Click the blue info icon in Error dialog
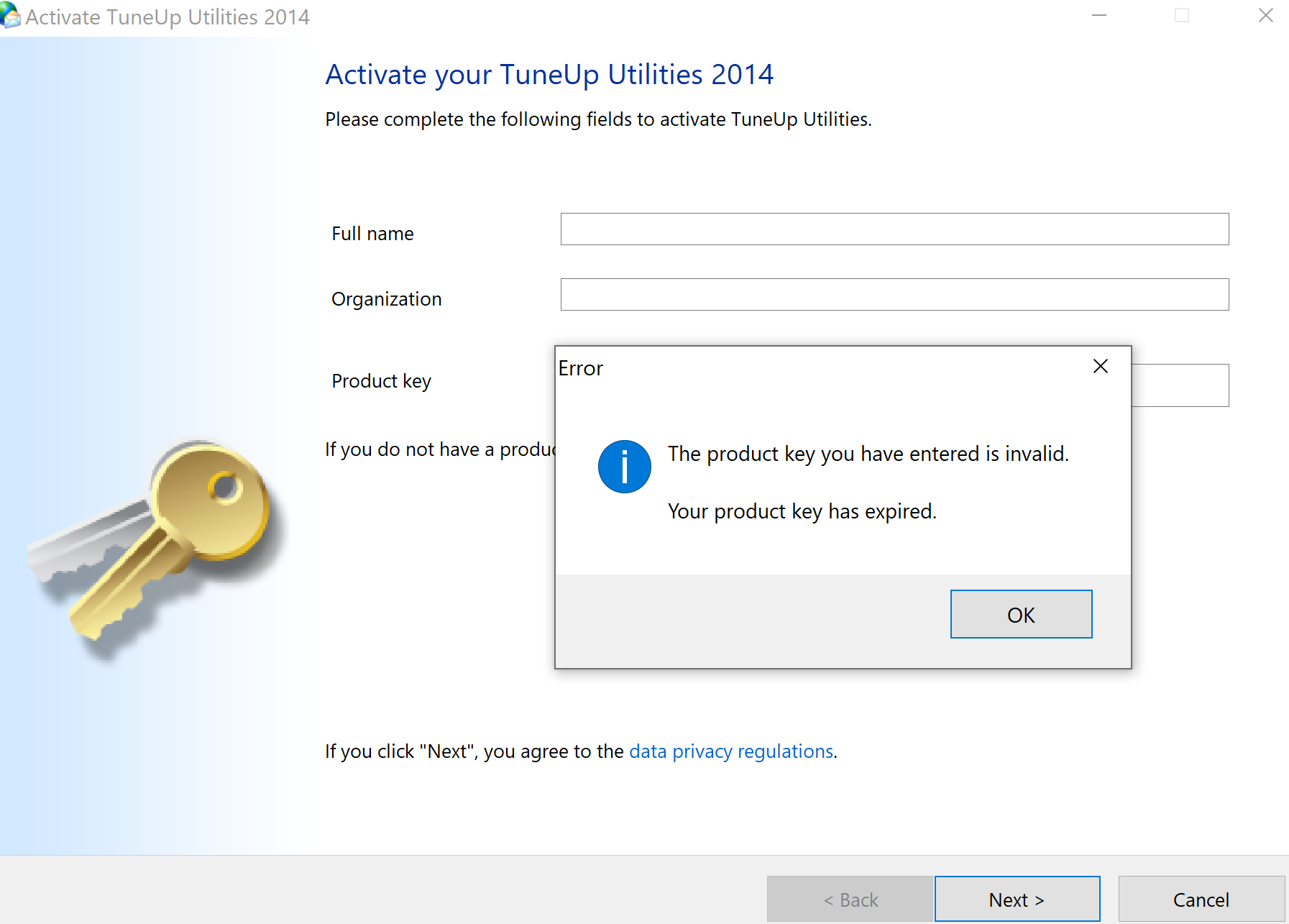Image resolution: width=1289 pixels, height=924 pixels. pos(624,467)
